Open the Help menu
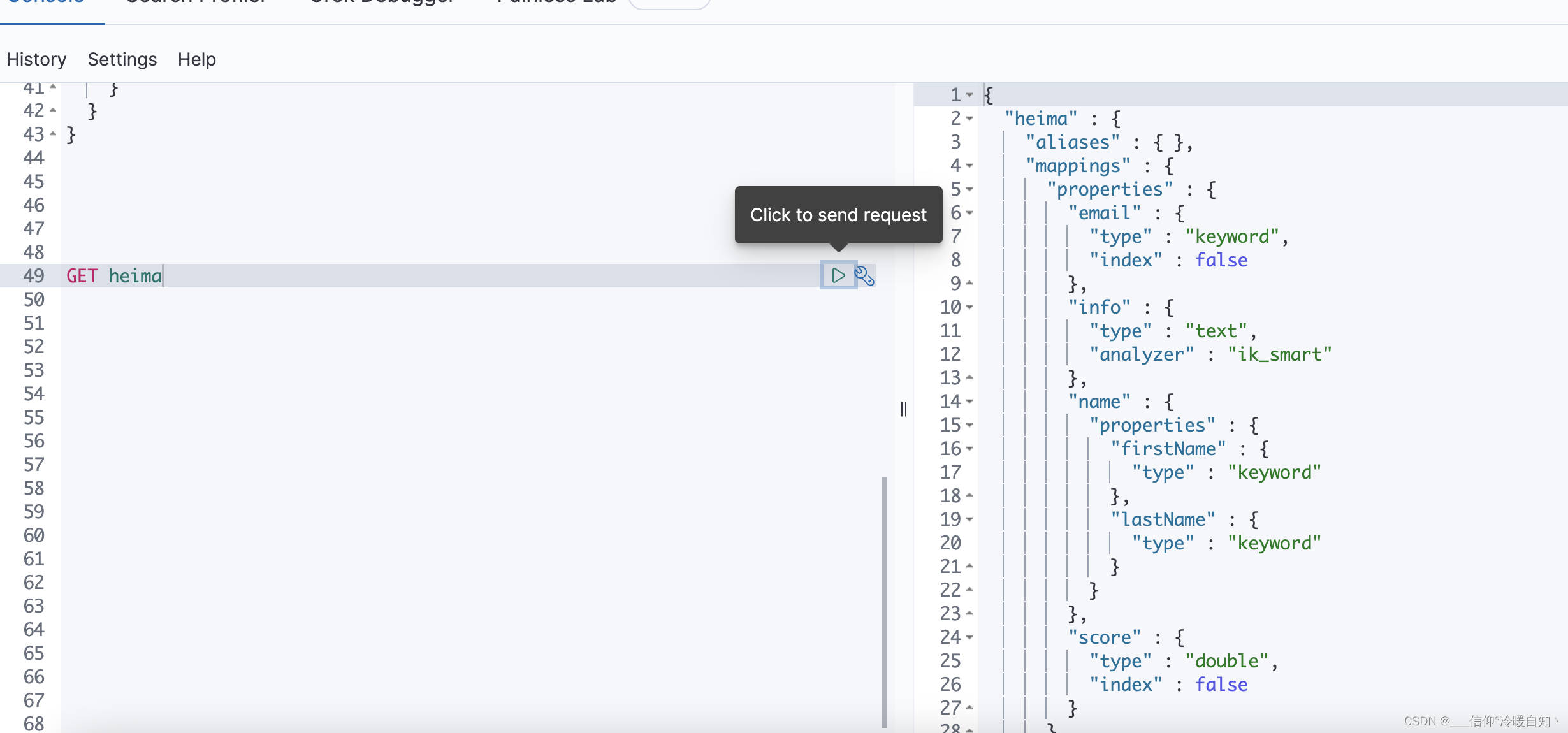Image resolution: width=1568 pixels, height=733 pixels. point(196,59)
